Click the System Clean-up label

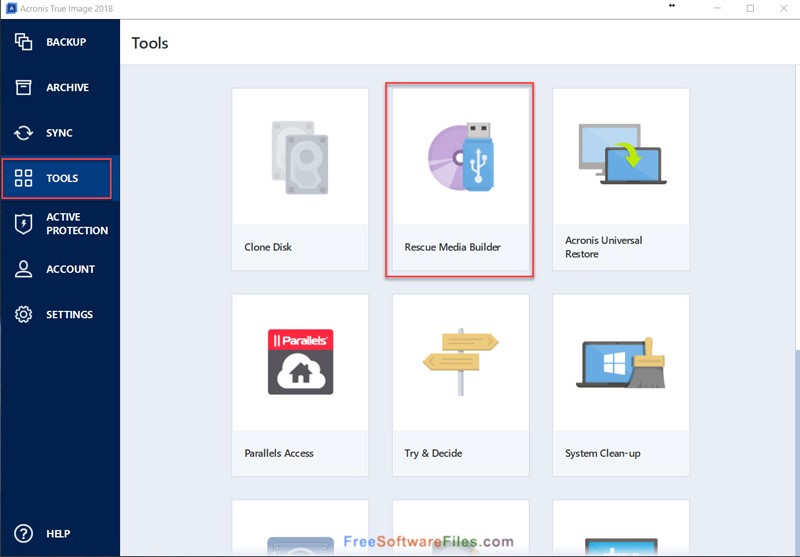603,453
